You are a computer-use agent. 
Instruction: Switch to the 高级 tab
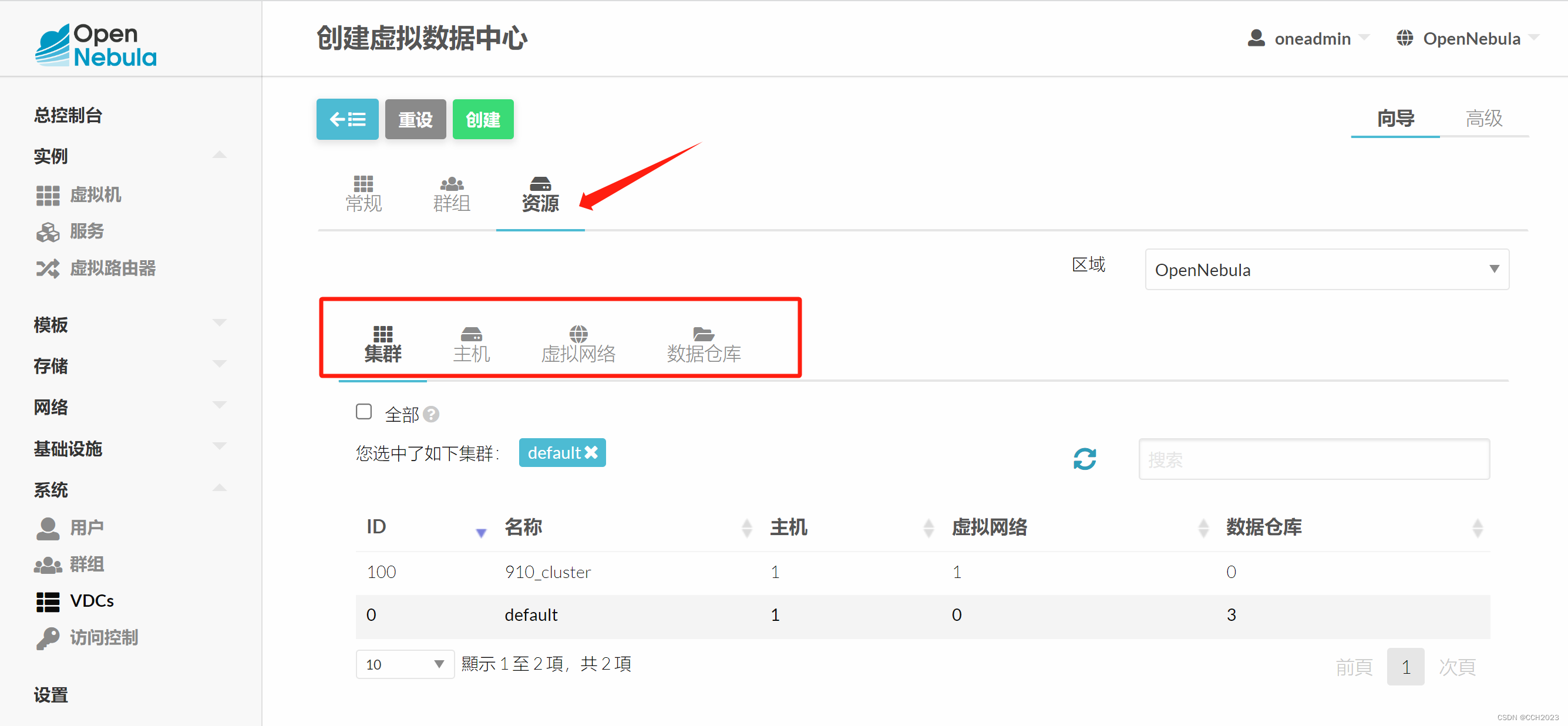(1483, 118)
